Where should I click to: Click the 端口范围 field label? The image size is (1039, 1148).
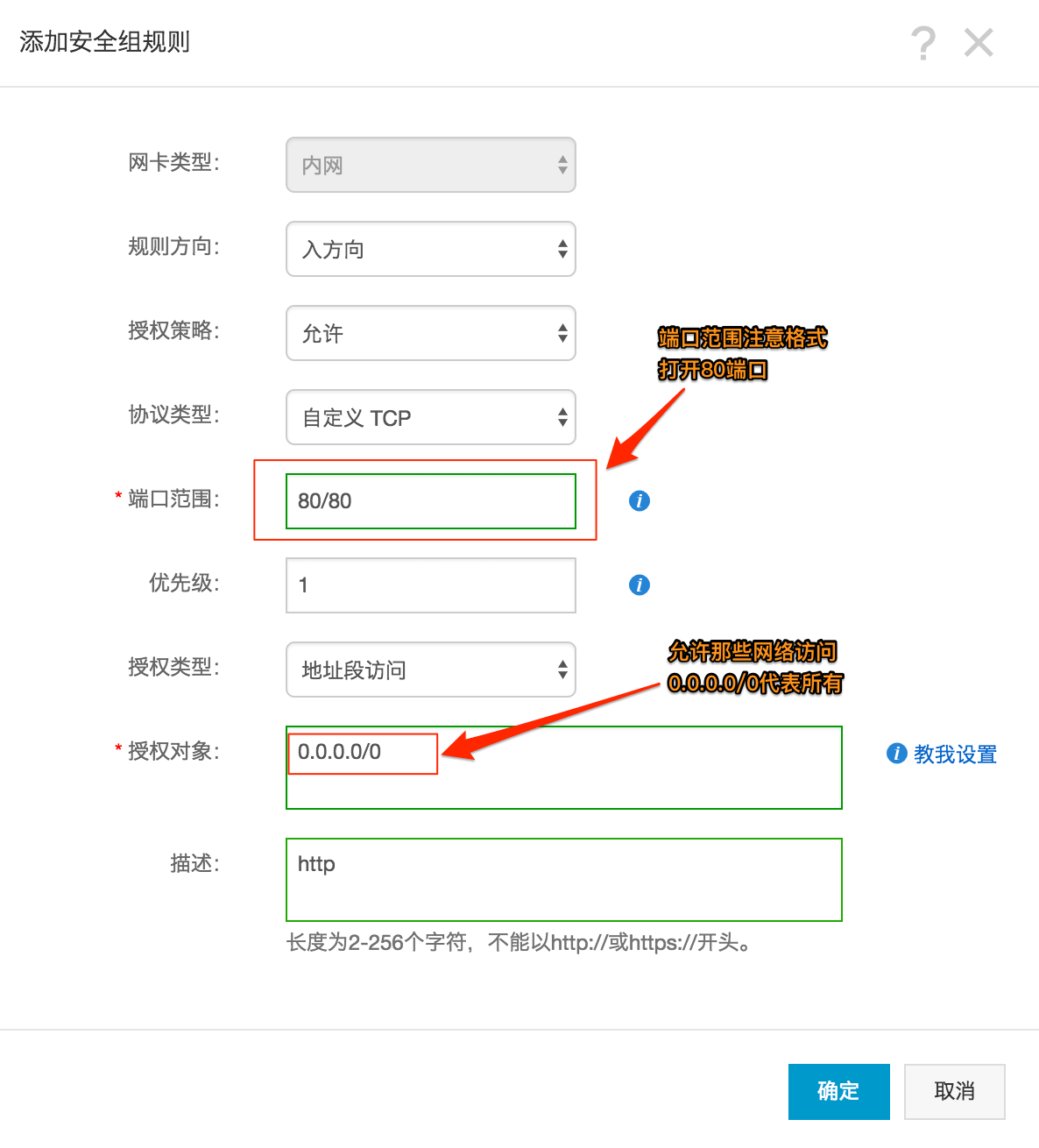[173, 499]
